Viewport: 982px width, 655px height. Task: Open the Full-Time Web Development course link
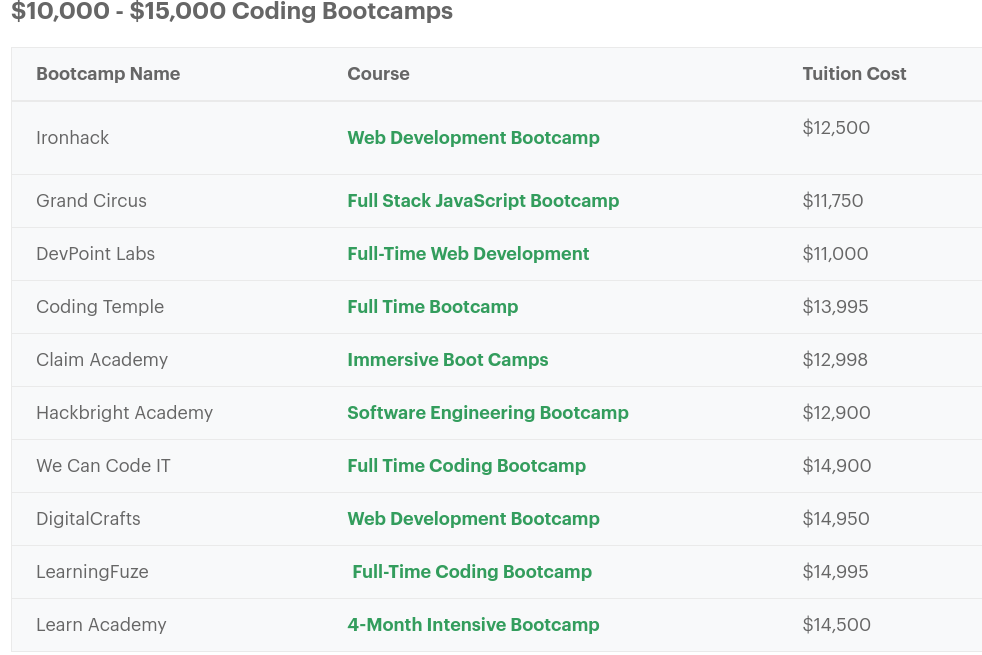click(x=468, y=254)
